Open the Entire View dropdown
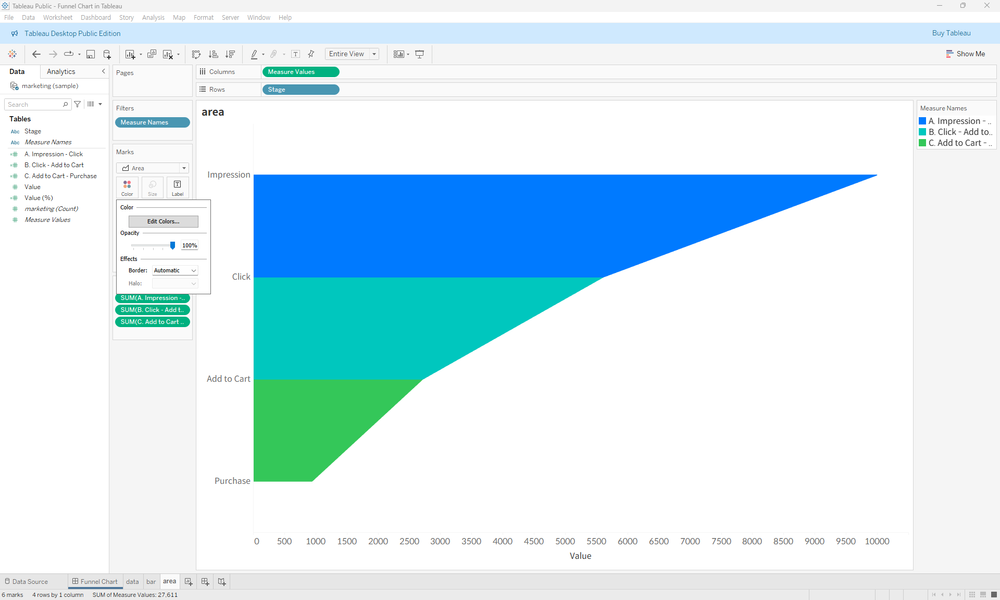 [351, 53]
